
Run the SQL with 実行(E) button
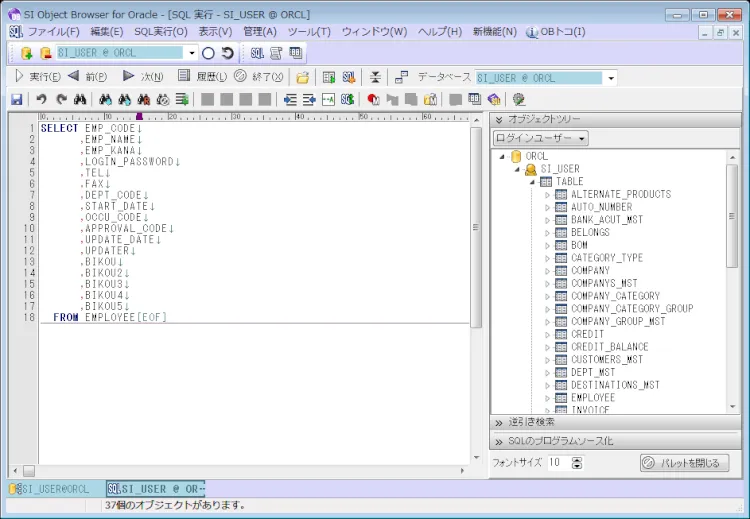[37, 77]
